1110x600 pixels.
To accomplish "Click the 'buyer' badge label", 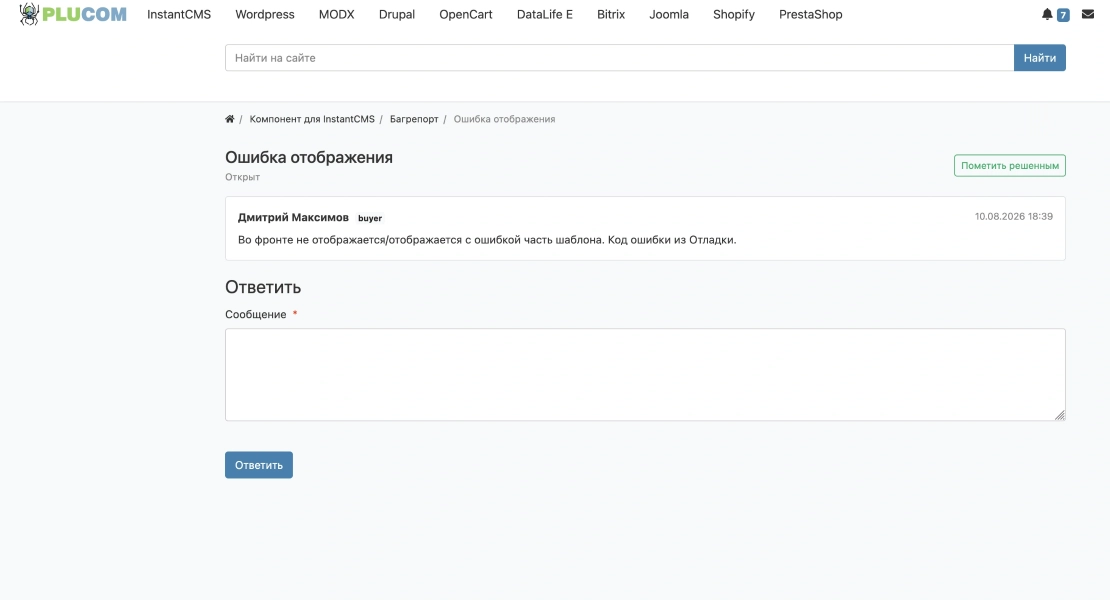I will pos(370,218).
